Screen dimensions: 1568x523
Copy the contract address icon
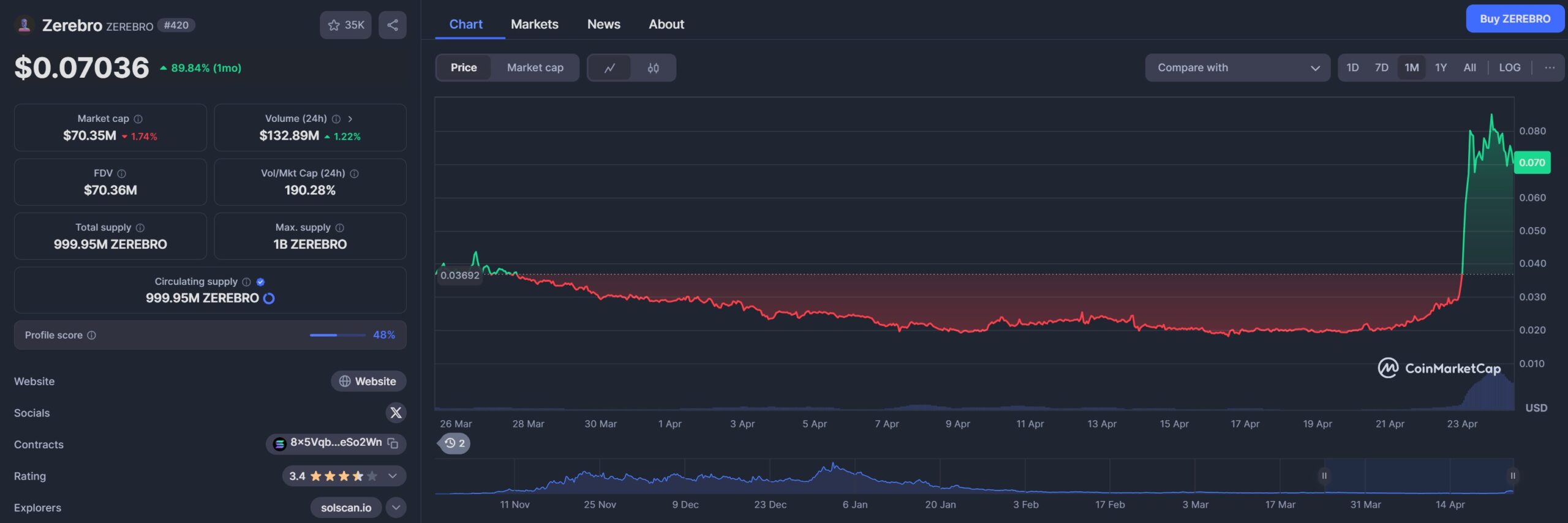tap(393, 443)
